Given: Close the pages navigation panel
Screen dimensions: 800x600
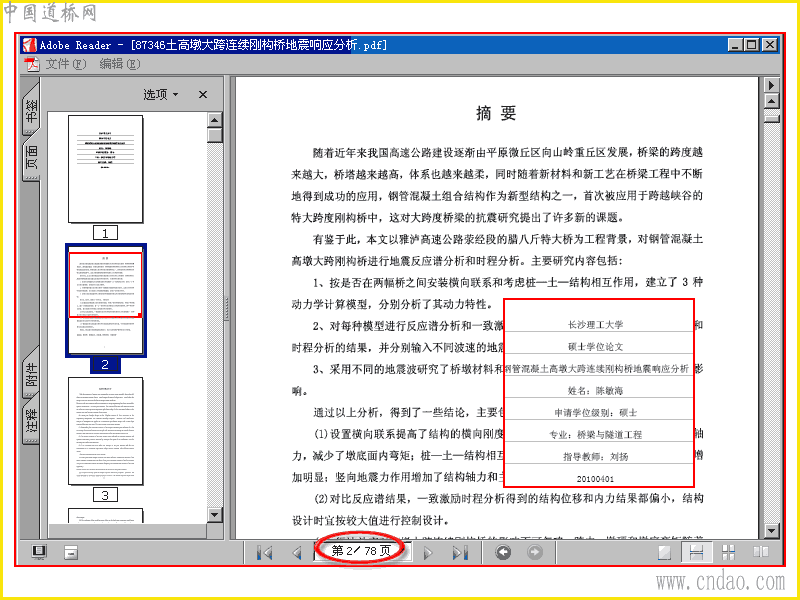Looking at the screenshot, I should [203, 94].
